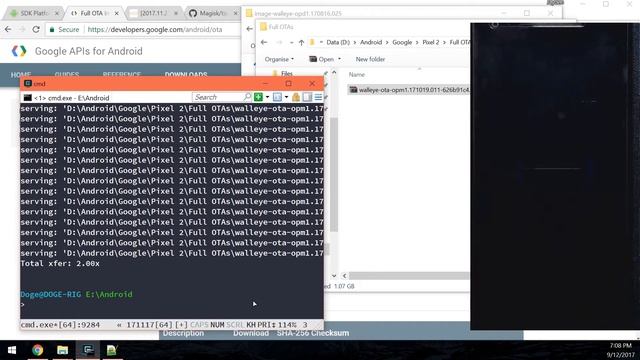Click the Explorer horizontal scrollbar track
The width and height of the screenshot is (640, 360).
pos(409,276)
